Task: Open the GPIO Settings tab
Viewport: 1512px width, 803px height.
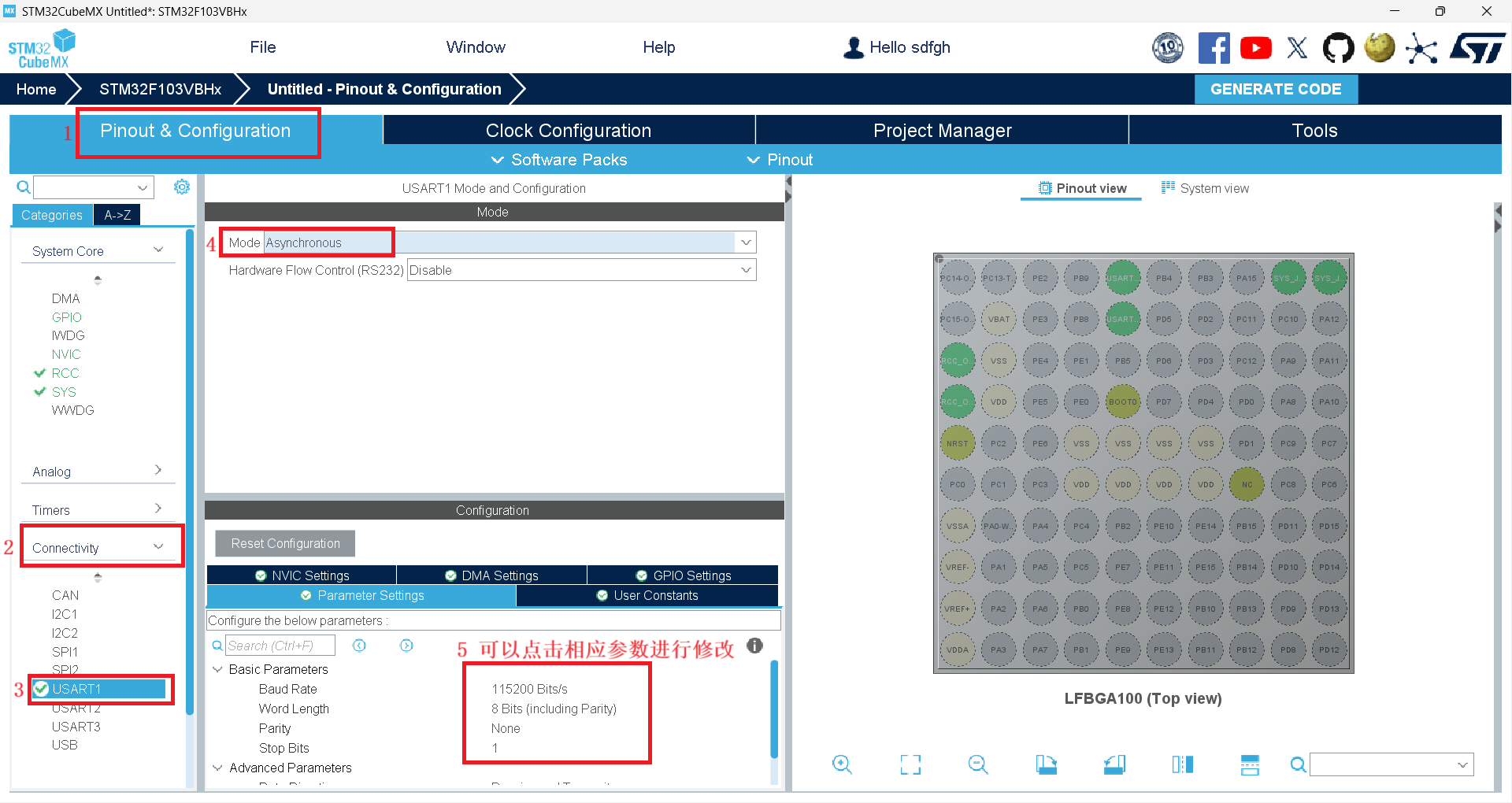Action: coord(683,575)
